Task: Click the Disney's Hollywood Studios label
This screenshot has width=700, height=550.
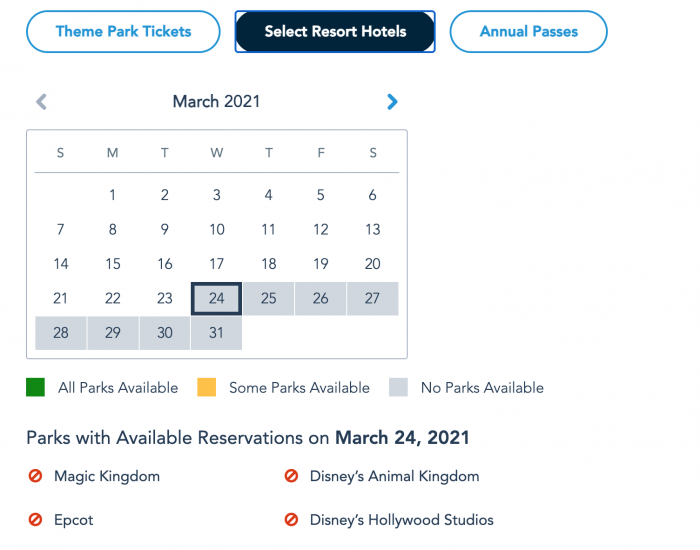Action: pos(402,520)
